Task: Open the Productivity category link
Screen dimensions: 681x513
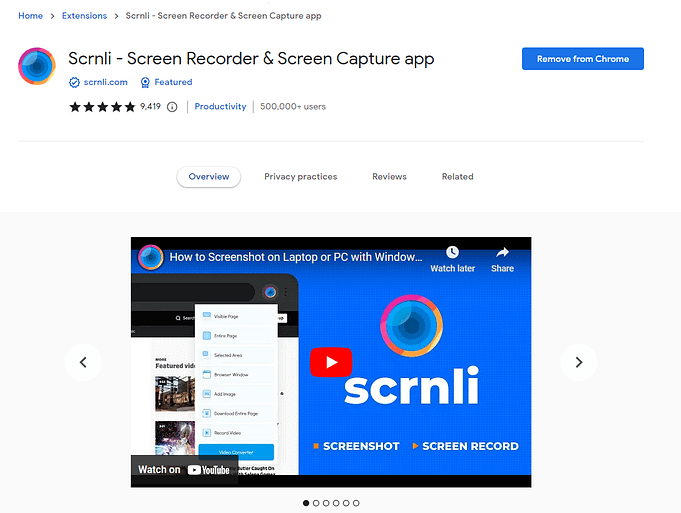Action: pyautogui.click(x=220, y=106)
